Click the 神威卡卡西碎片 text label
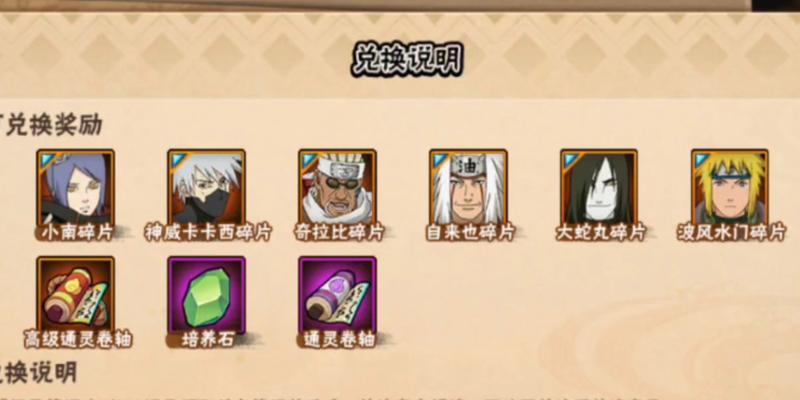Image resolution: width=800 pixels, height=400 pixels. point(208,233)
